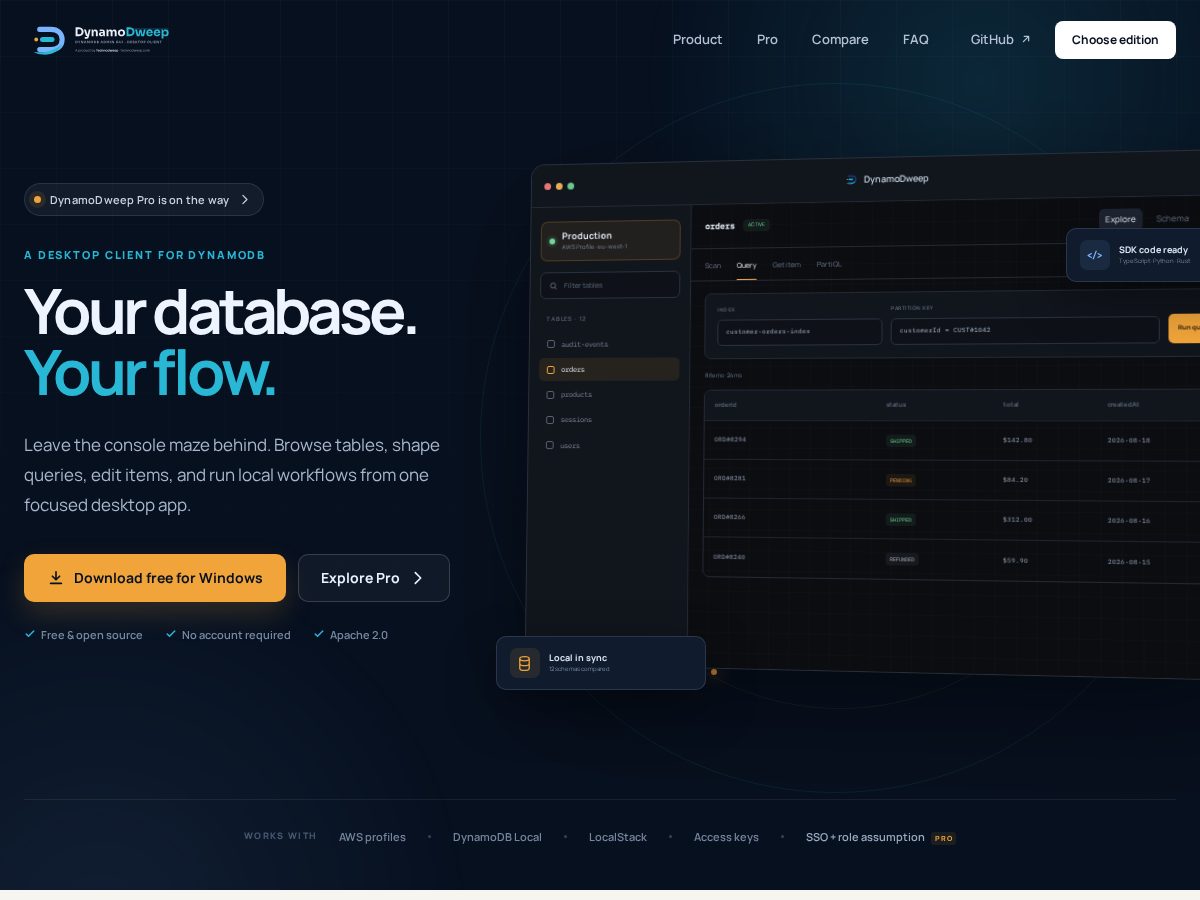Switch to the GetItem tab
The height and width of the screenshot is (900, 1200).
[786, 265]
